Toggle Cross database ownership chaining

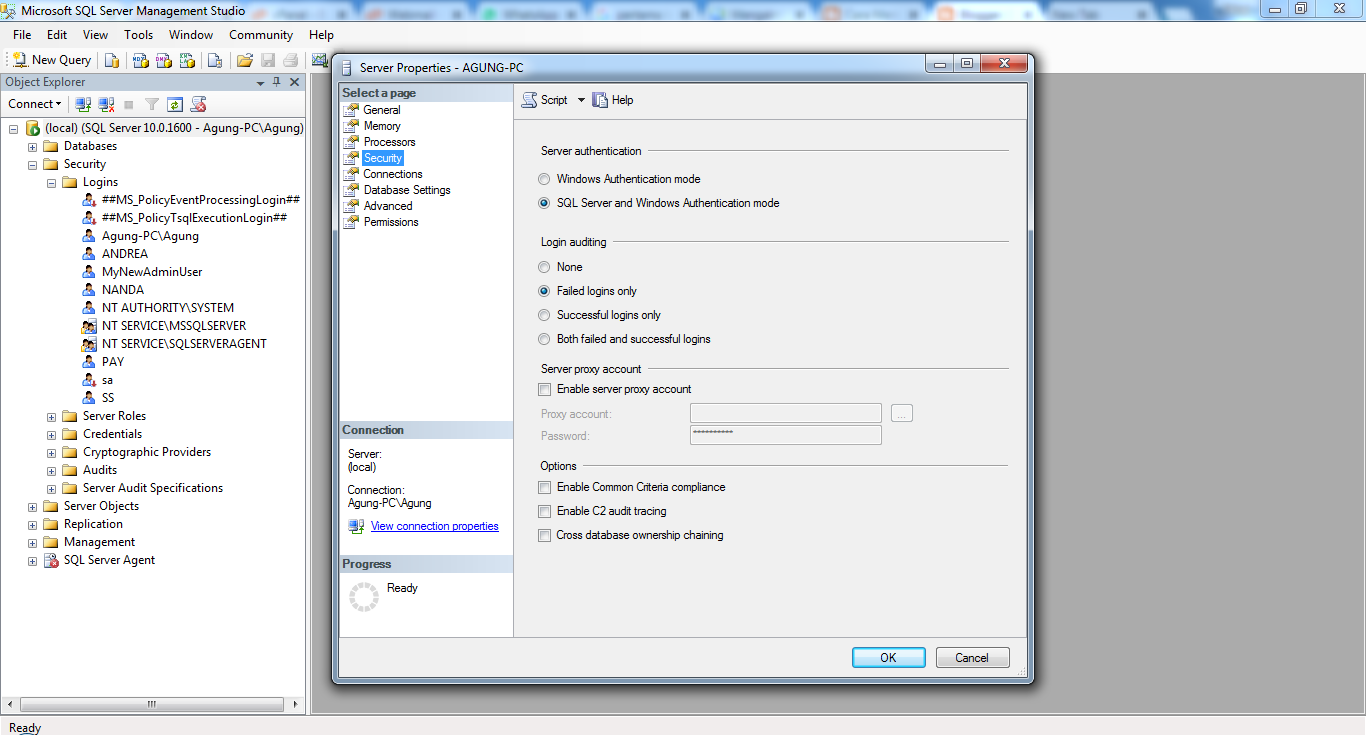tap(545, 535)
